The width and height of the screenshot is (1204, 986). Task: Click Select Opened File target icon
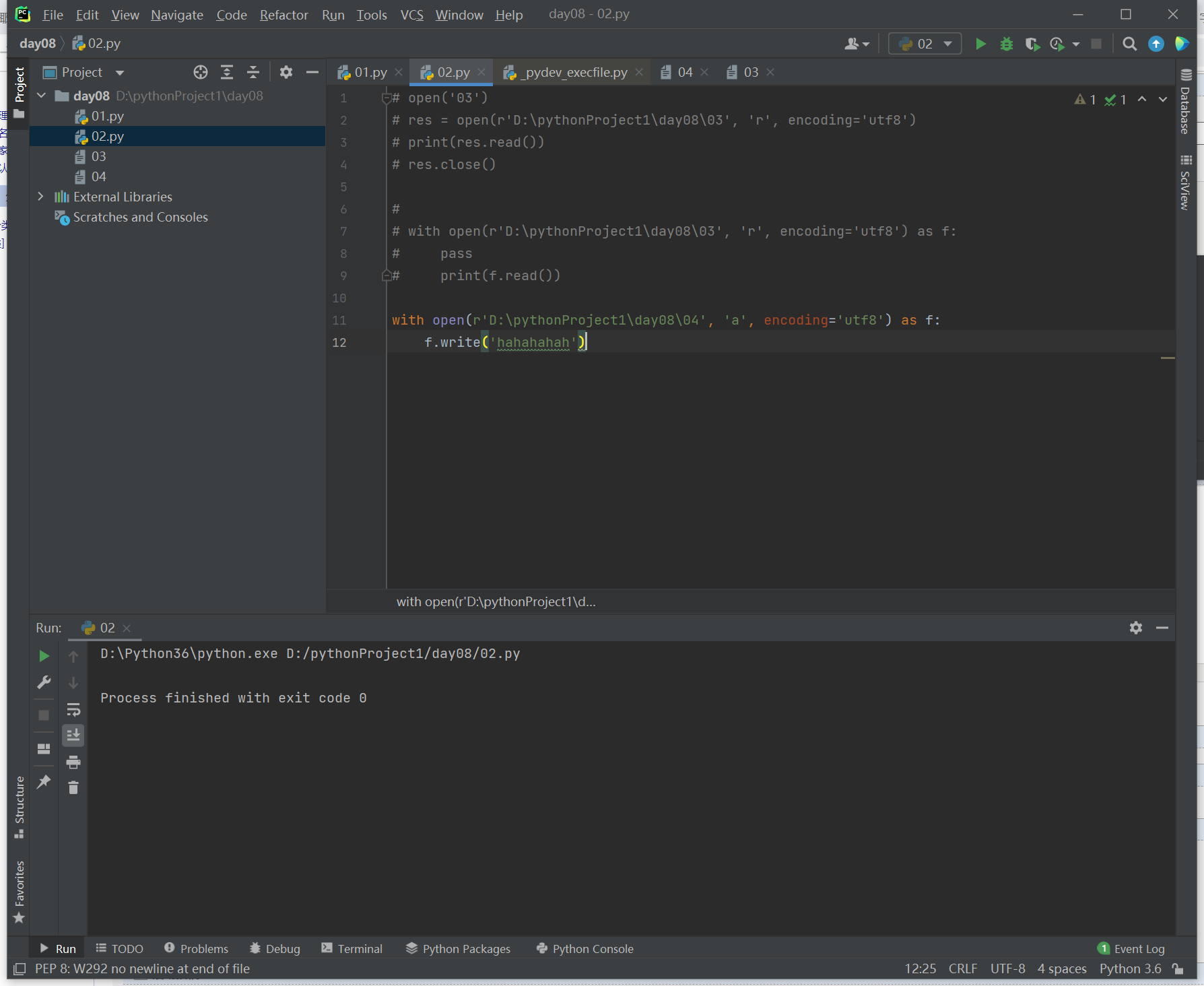200,72
